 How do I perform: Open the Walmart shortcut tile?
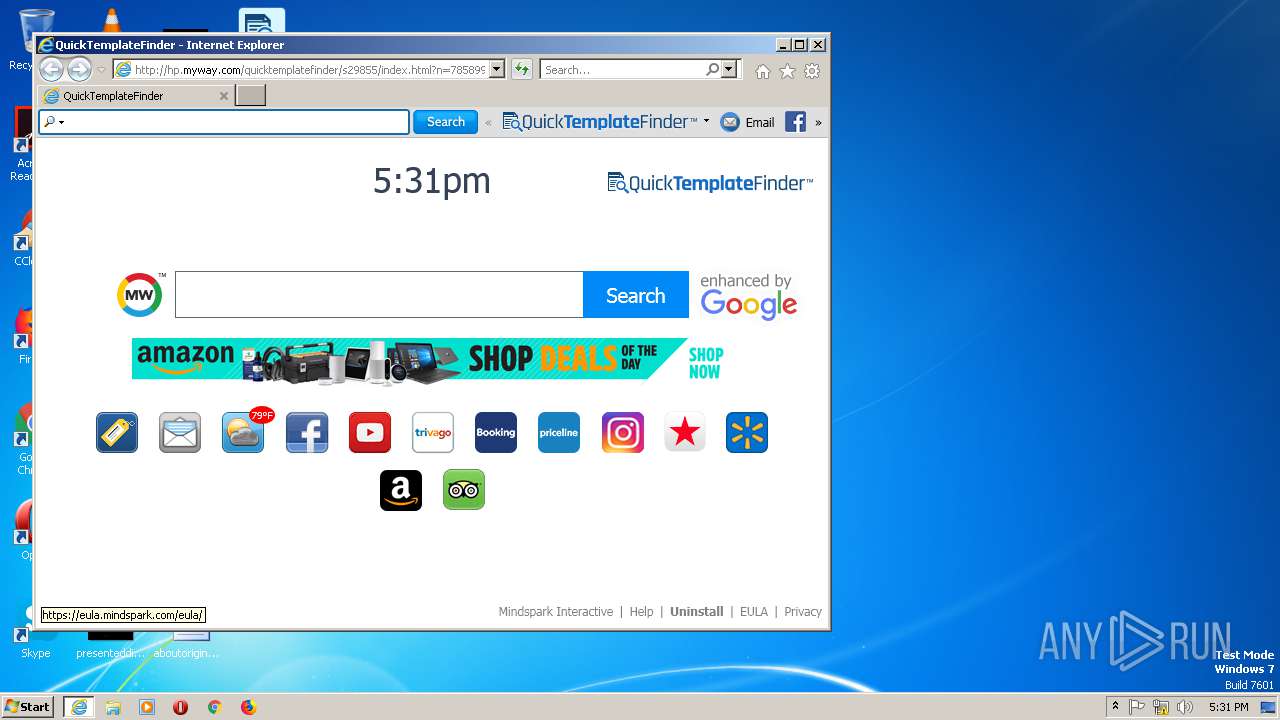coord(747,432)
